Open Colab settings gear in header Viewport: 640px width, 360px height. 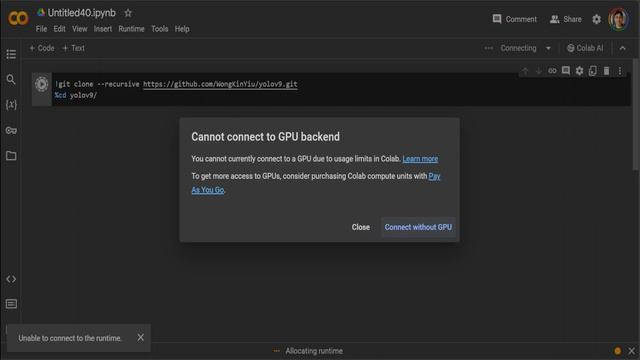point(596,19)
